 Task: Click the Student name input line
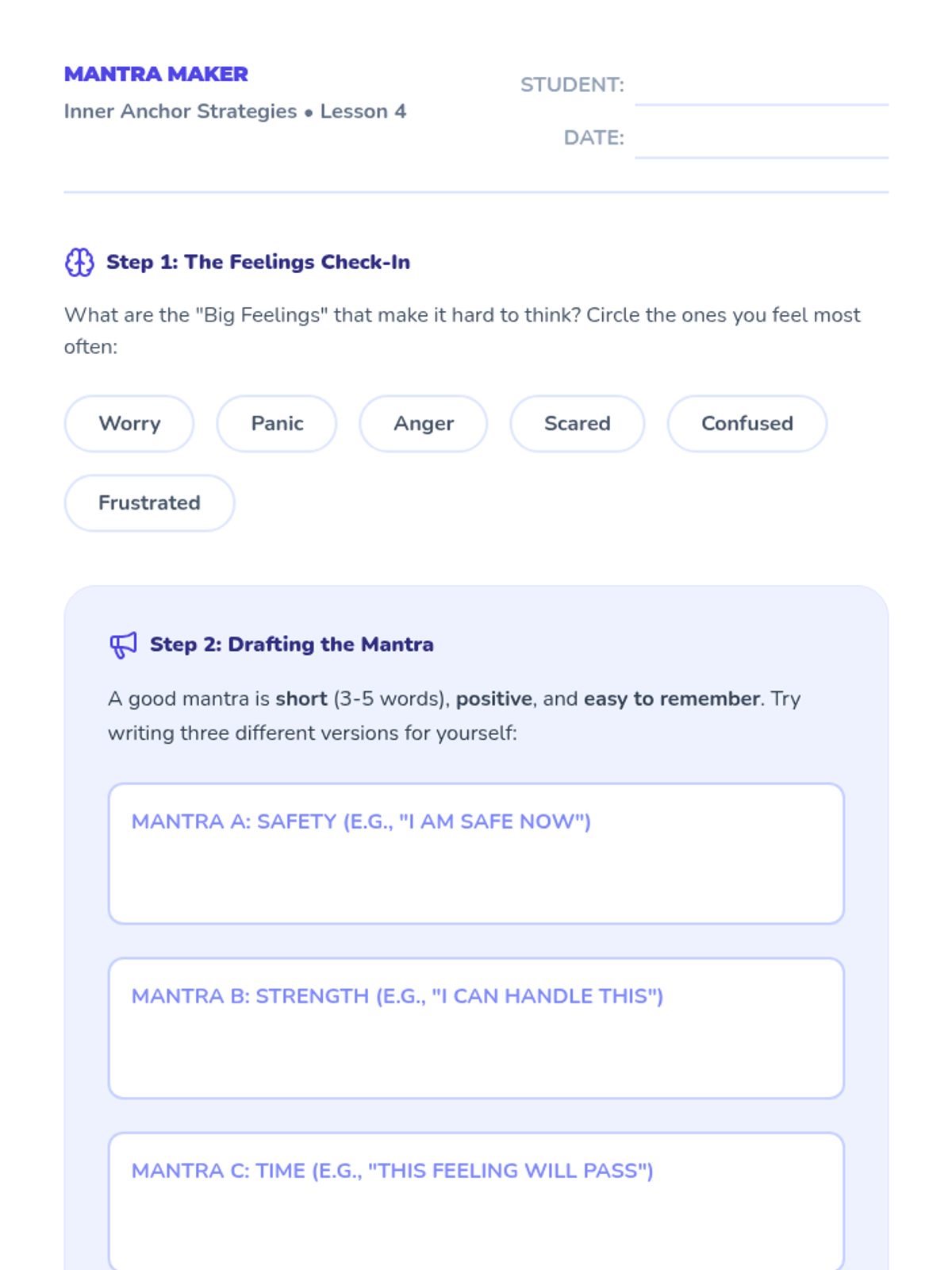(761, 86)
